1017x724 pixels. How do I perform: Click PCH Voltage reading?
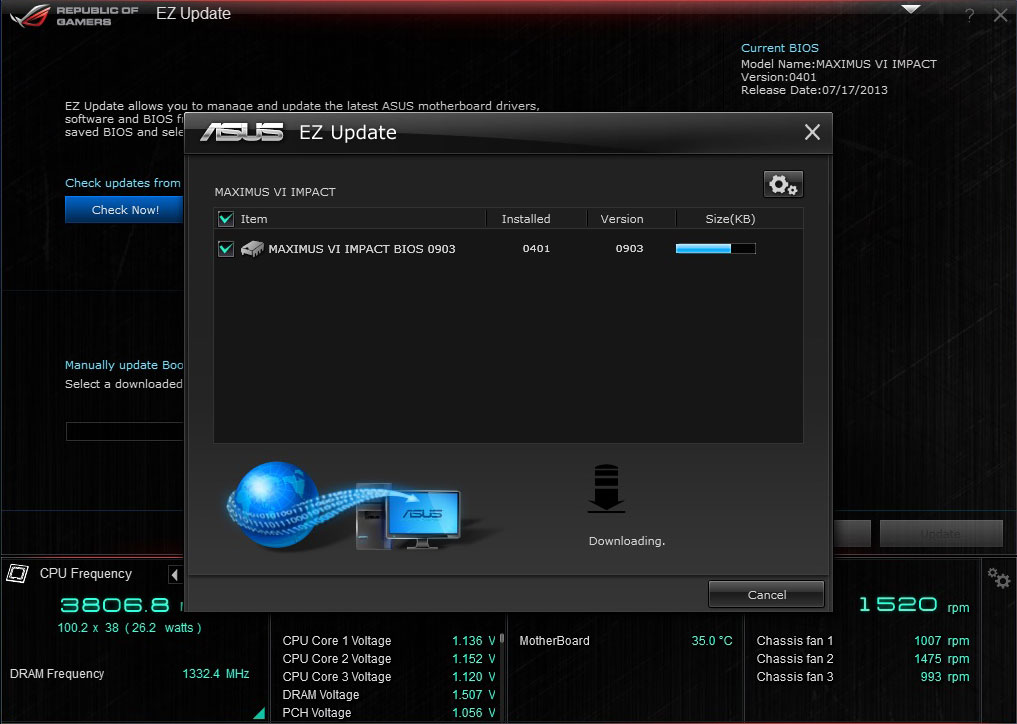point(473,712)
